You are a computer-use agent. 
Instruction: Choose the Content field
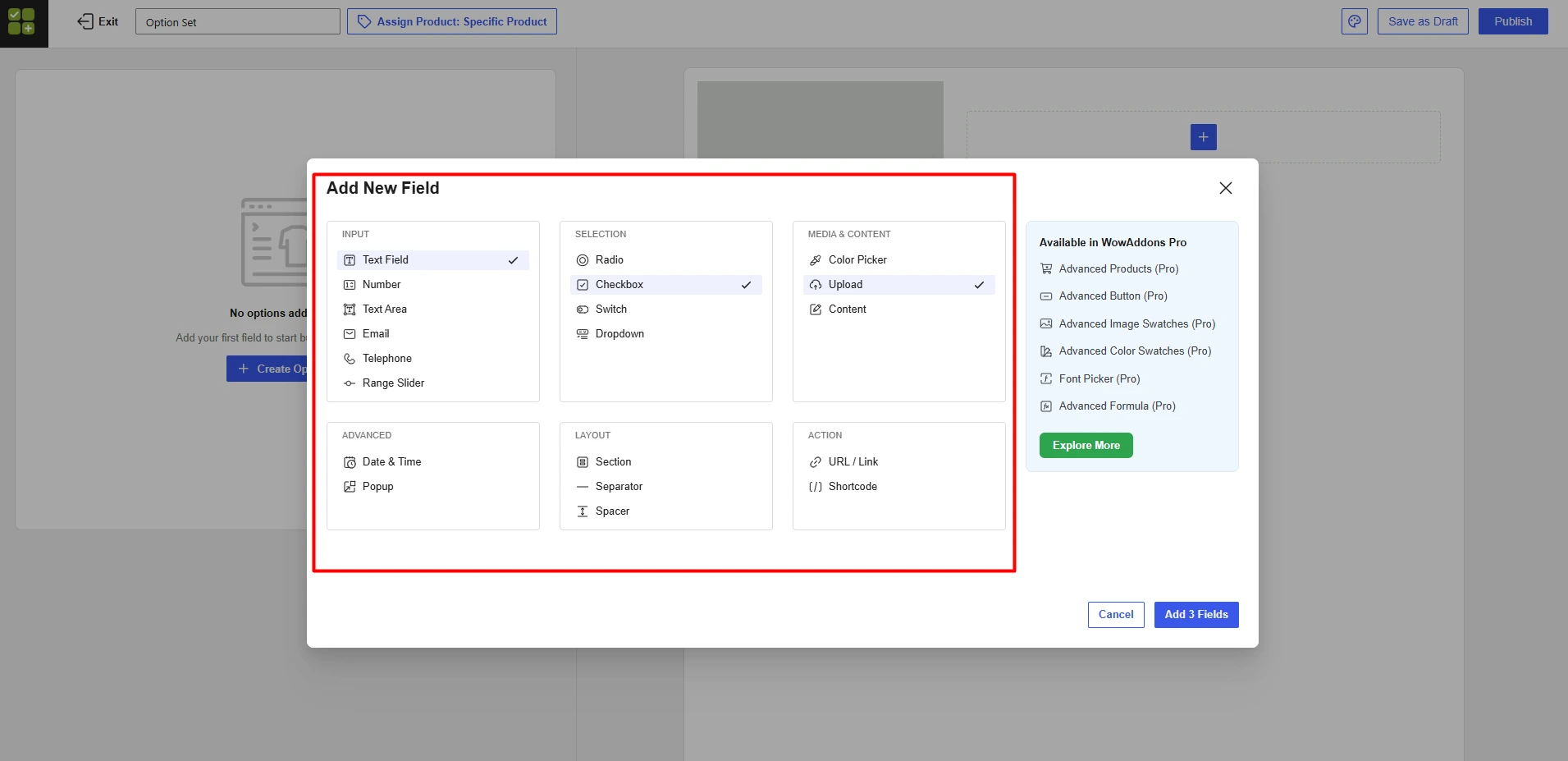(899, 309)
